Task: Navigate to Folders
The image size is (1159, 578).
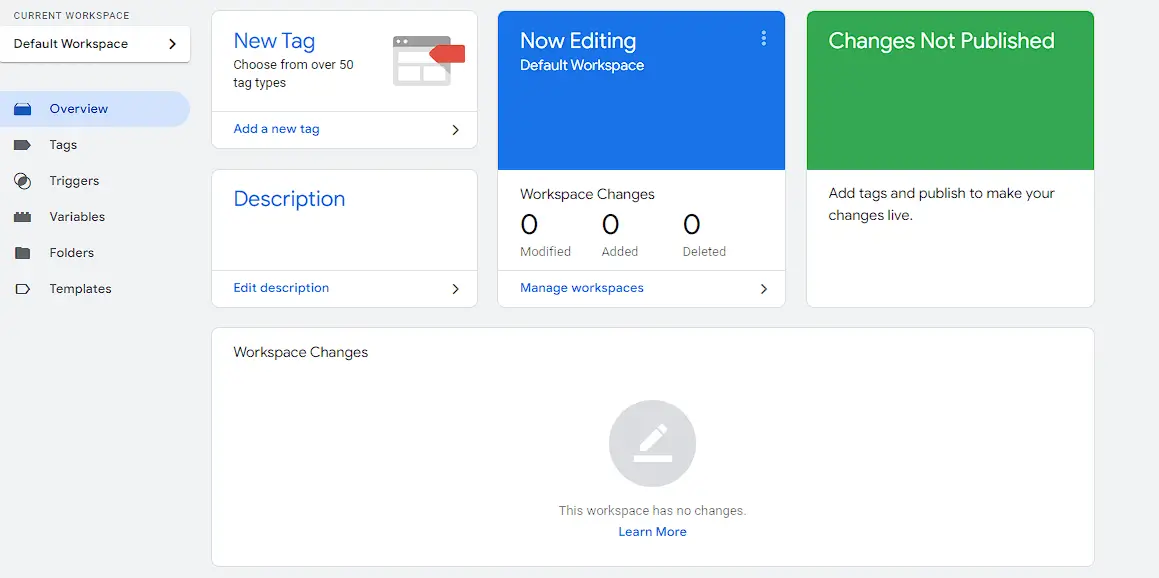Action: (x=95, y=253)
